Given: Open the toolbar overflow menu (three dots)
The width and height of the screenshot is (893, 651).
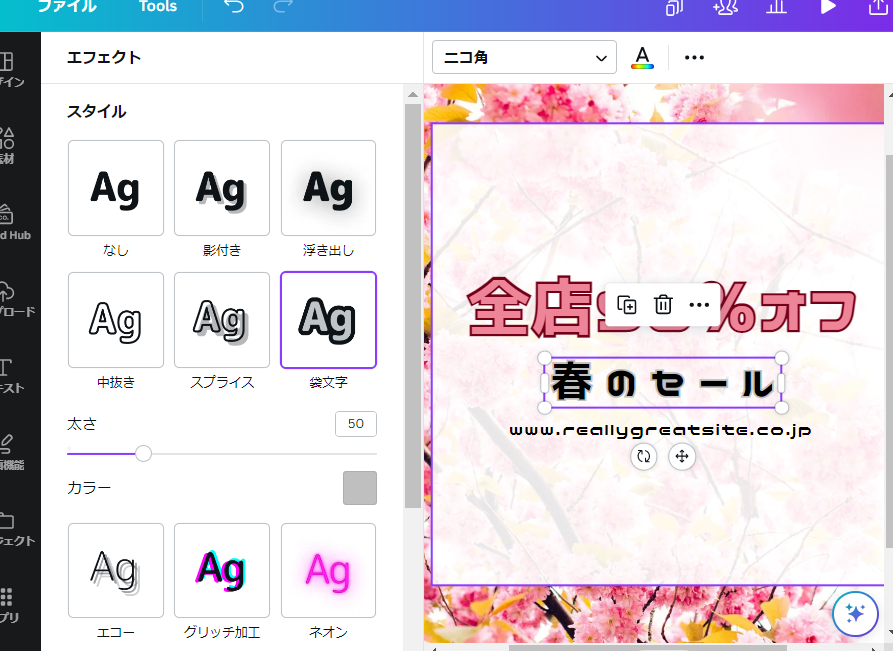Looking at the screenshot, I should (694, 57).
